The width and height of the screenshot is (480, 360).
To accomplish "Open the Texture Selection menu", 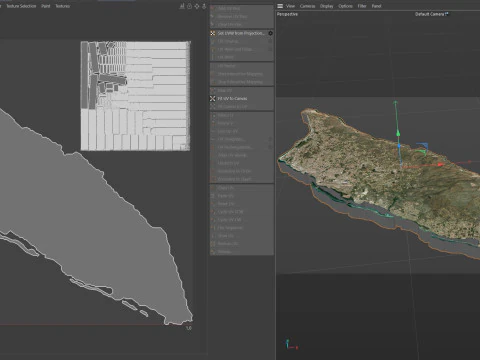I will [21, 6].
